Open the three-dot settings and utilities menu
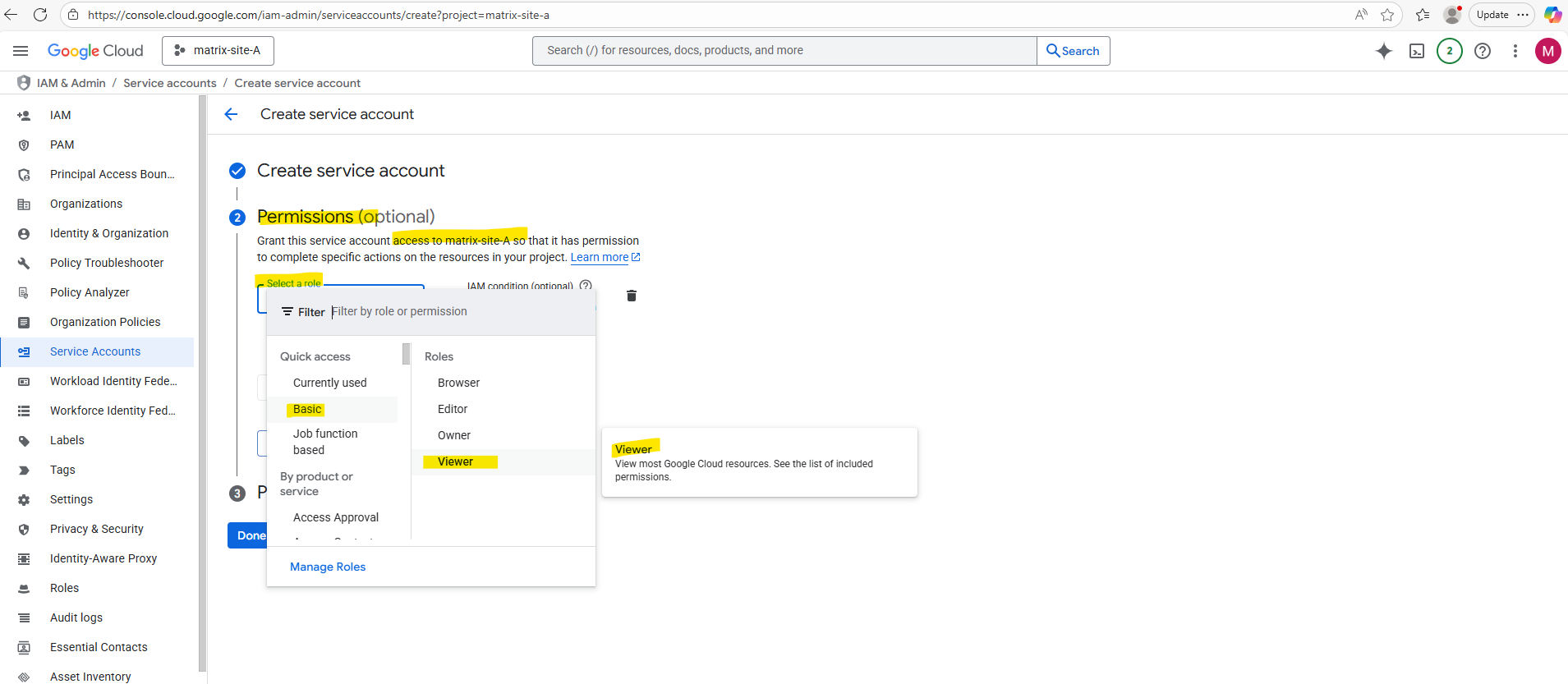 coord(1515,51)
